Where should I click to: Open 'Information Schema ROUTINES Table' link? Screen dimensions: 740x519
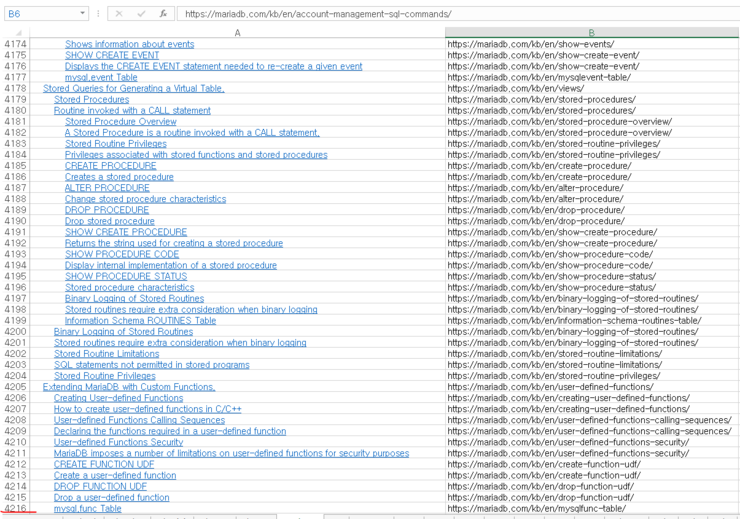[x=140, y=320]
